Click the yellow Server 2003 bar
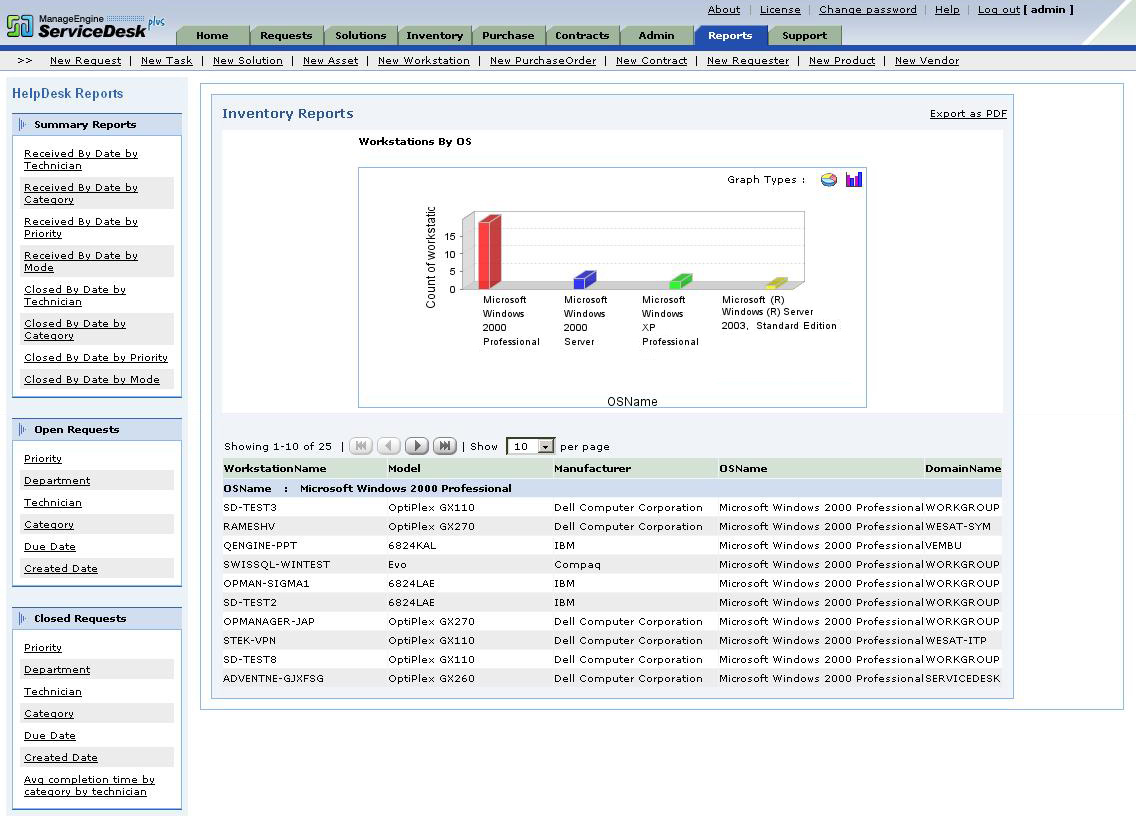 [x=776, y=283]
